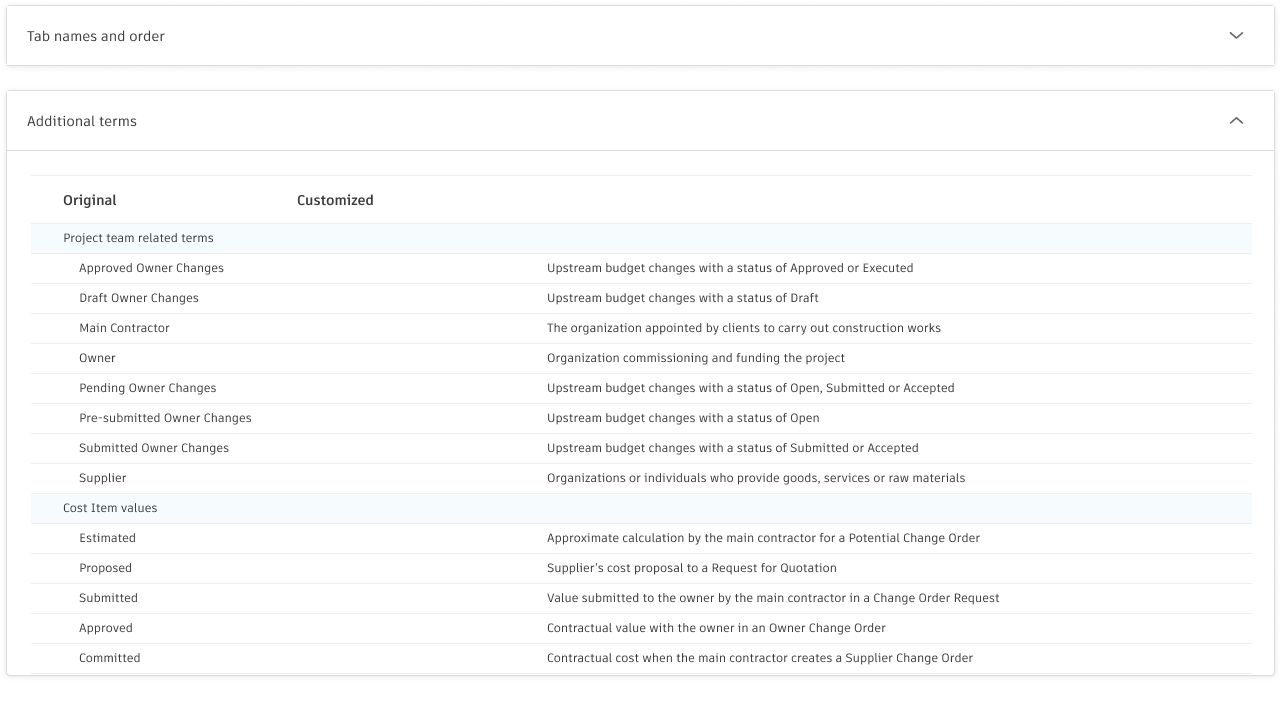Select the Submitted Owner Changes term

[x=154, y=448]
